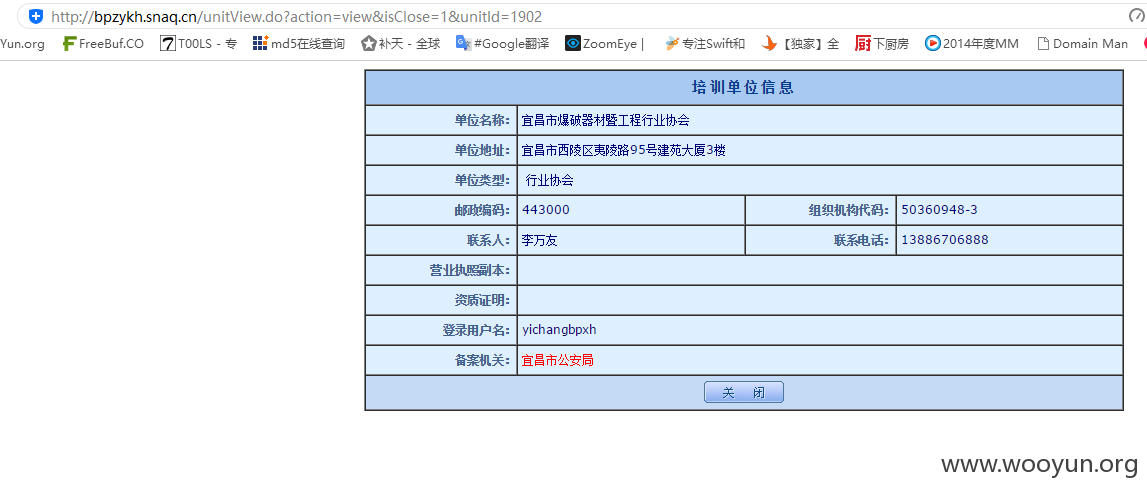Click the Swift bird favicon
This screenshot has height=493, width=1147.
pos(672,44)
